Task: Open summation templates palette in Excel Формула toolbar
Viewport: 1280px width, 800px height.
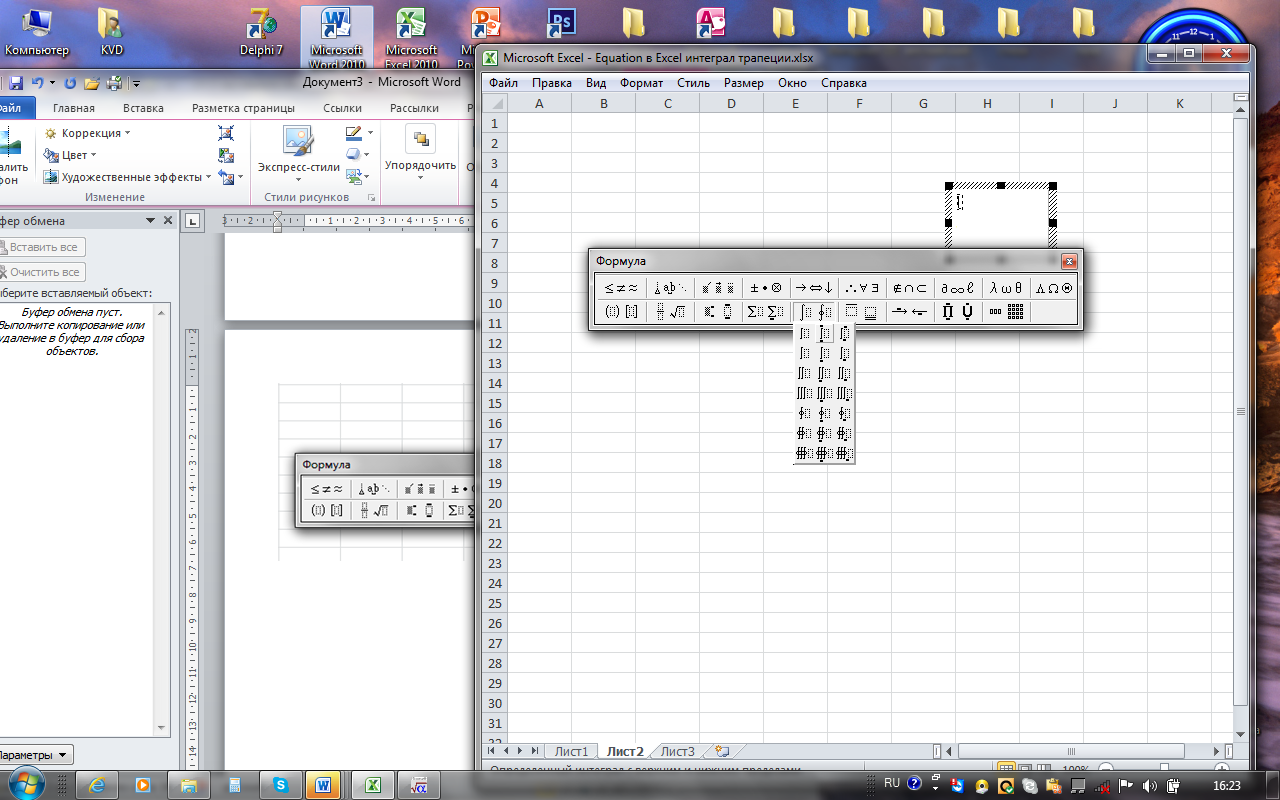Action: (766, 312)
